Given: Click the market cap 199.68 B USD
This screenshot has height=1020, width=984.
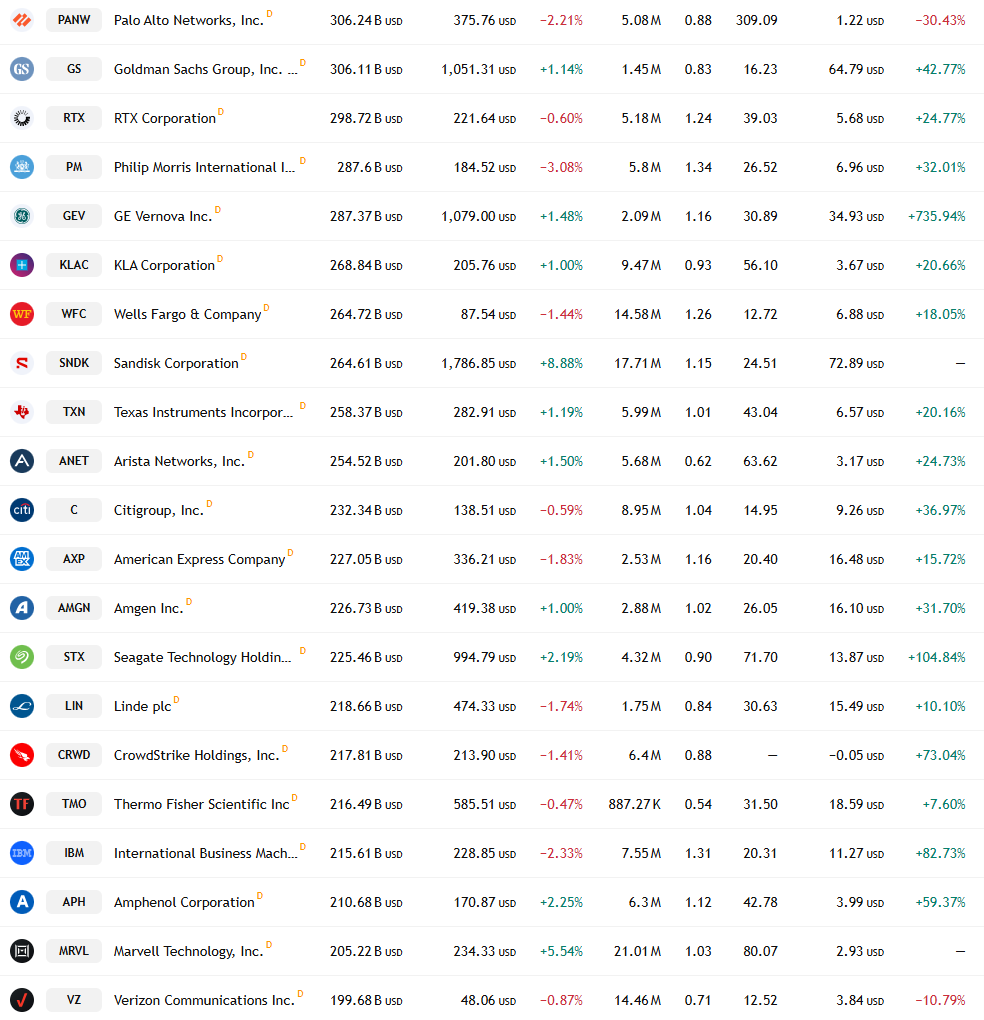Looking at the screenshot, I should 366,1000.
